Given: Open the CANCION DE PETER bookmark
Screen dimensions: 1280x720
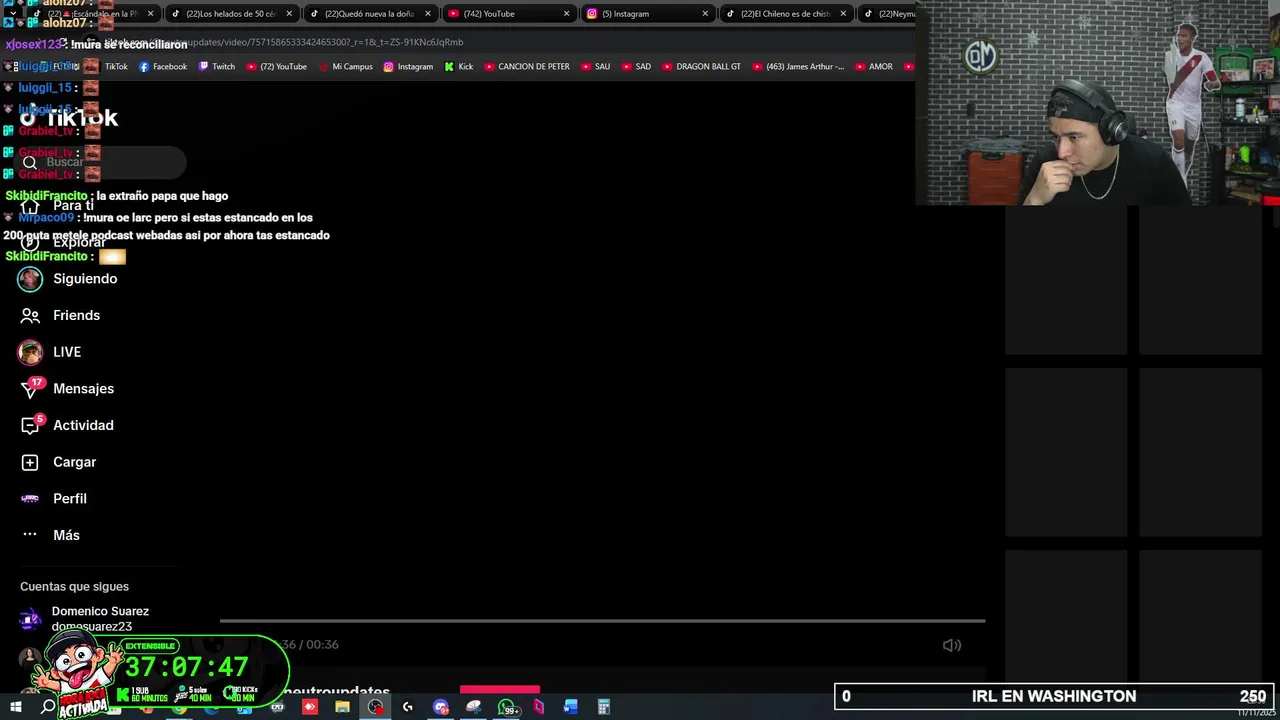Looking at the screenshot, I should (x=527, y=67).
